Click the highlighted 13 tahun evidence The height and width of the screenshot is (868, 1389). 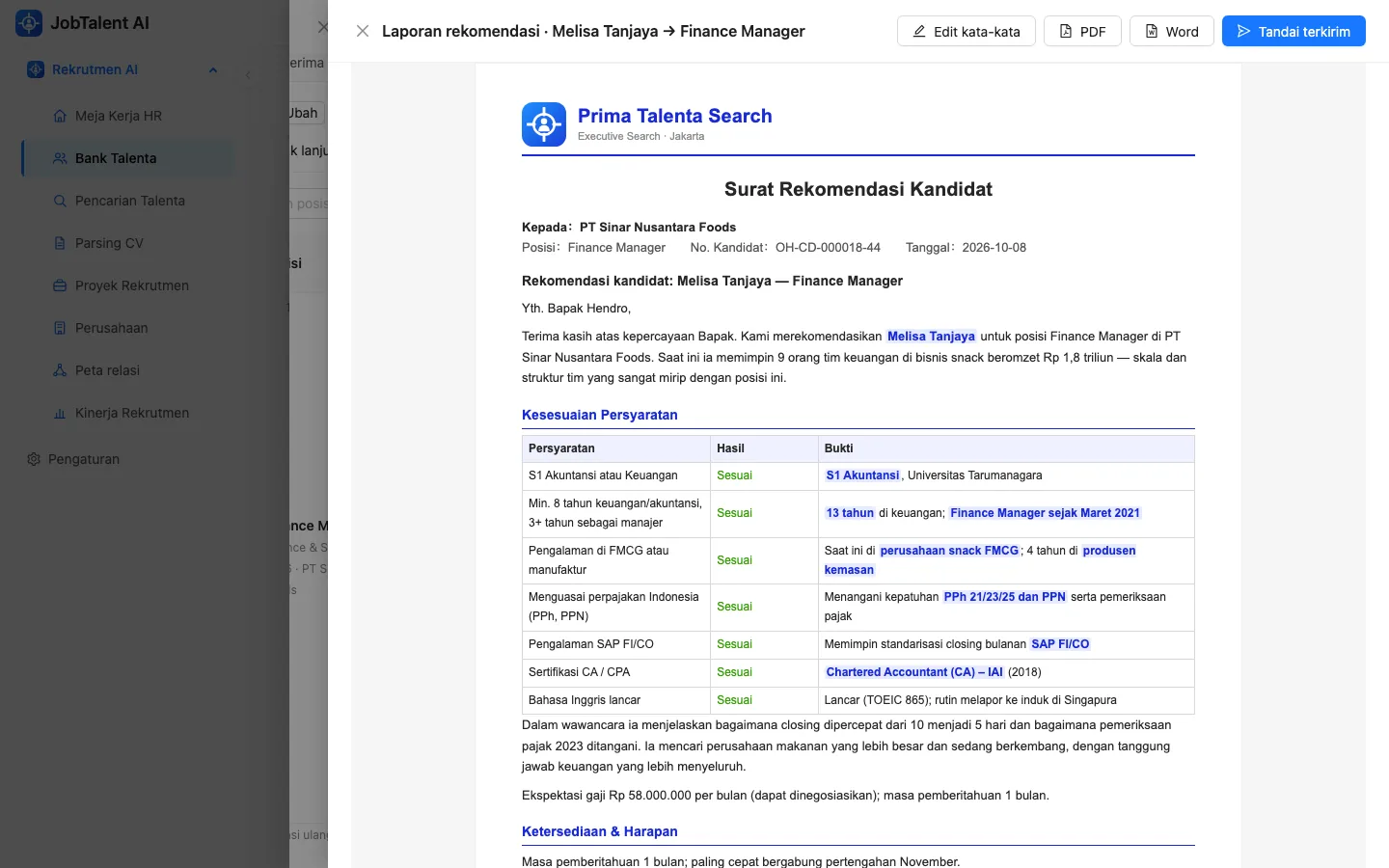pyautogui.click(x=850, y=513)
